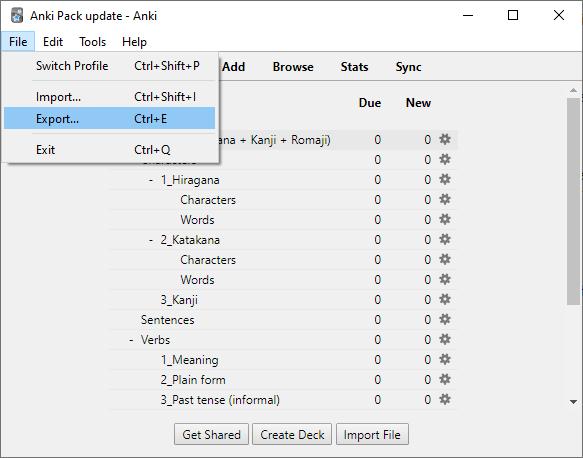Open gear for 3_Past tense (informal) deck

pyautogui.click(x=445, y=400)
